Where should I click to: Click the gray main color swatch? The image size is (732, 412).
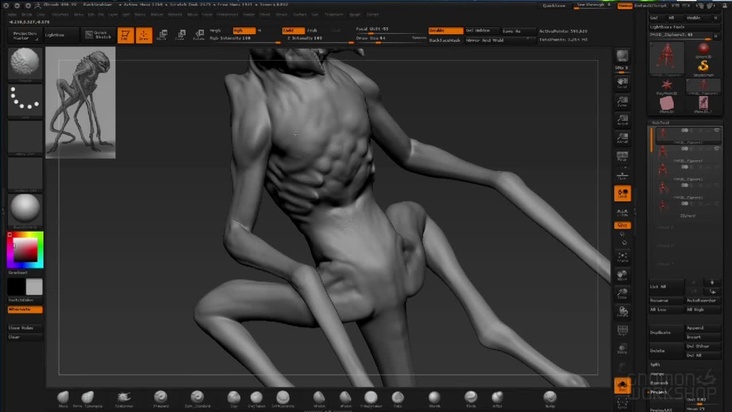pos(34,286)
